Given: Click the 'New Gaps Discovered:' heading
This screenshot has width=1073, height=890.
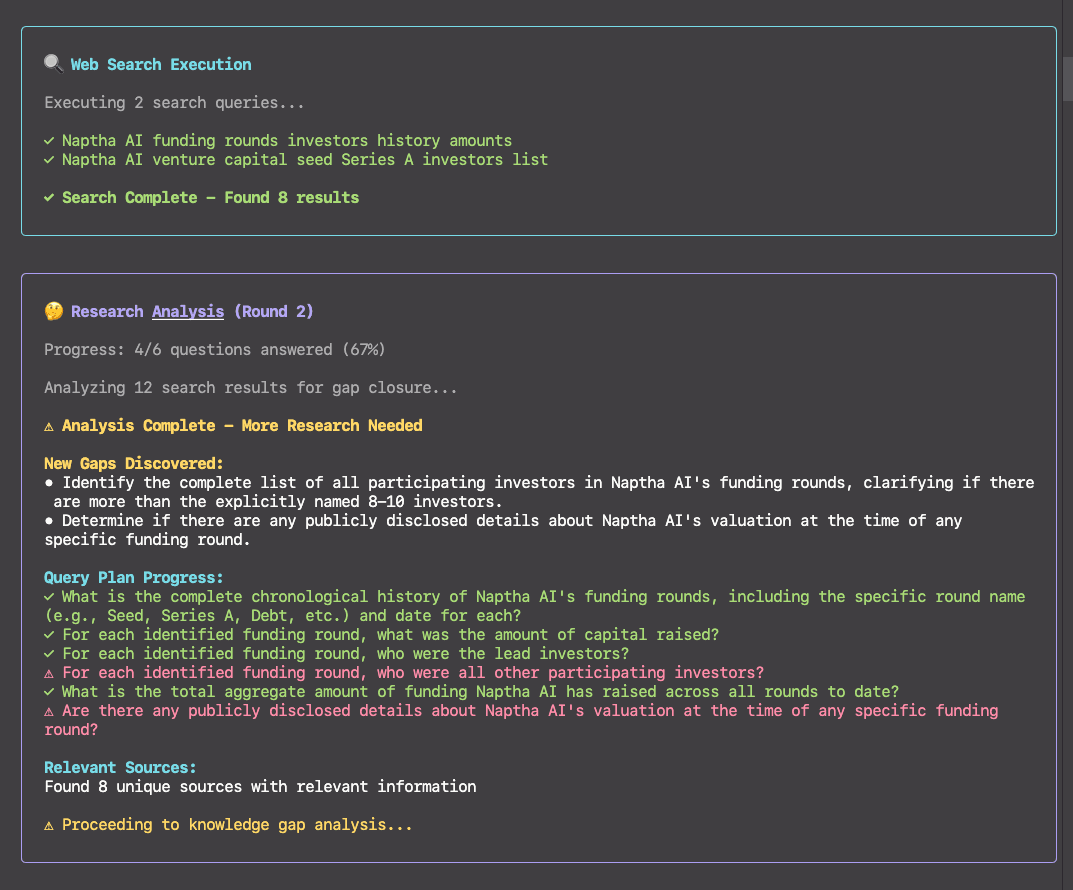Looking at the screenshot, I should pyautogui.click(x=134, y=463).
